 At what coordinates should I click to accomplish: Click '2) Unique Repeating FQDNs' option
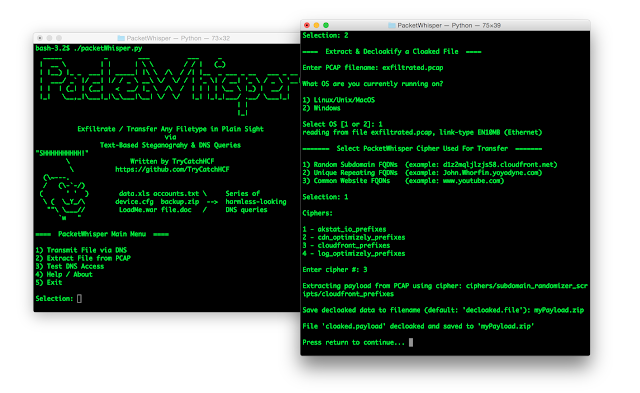422,173
